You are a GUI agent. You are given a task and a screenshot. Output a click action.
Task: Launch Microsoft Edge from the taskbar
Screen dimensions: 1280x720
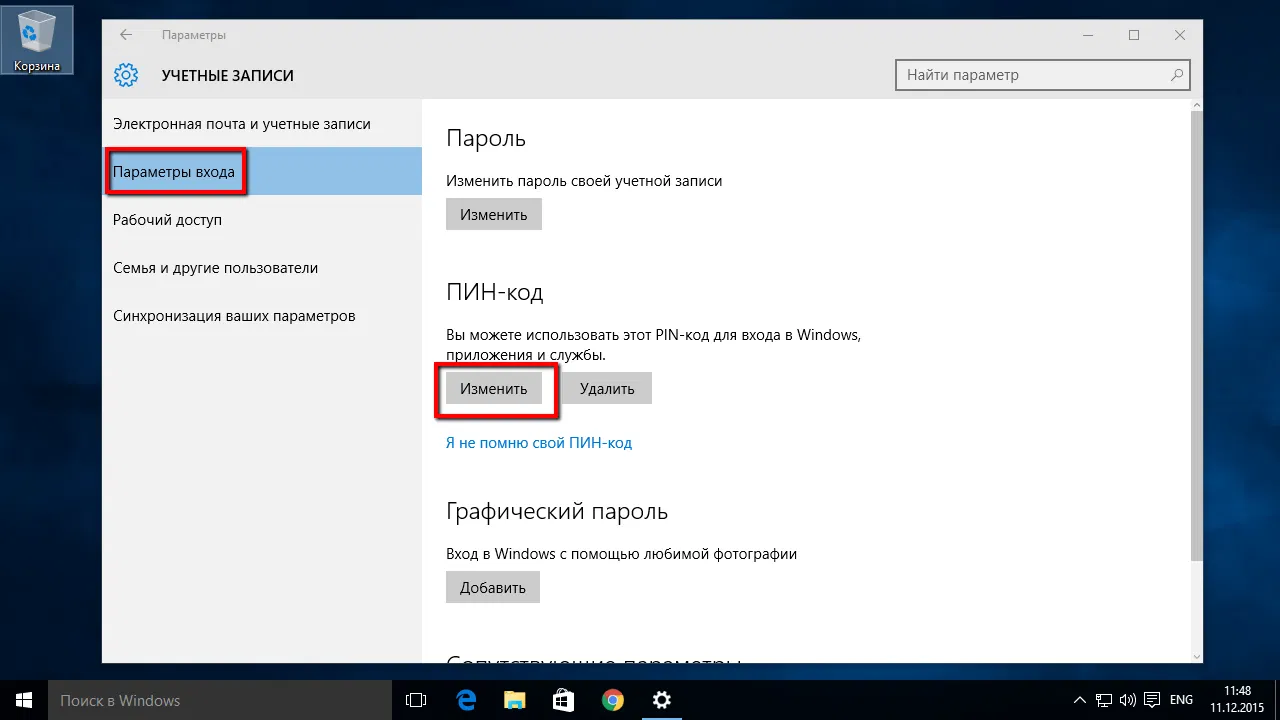tap(465, 700)
